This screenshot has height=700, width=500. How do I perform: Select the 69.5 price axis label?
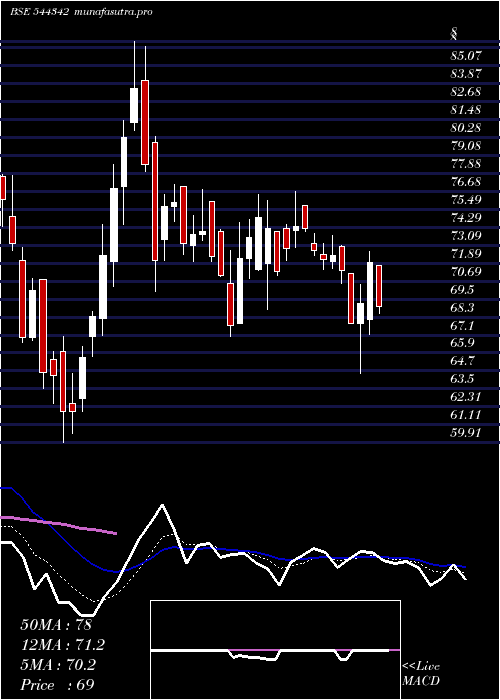point(463,289)
